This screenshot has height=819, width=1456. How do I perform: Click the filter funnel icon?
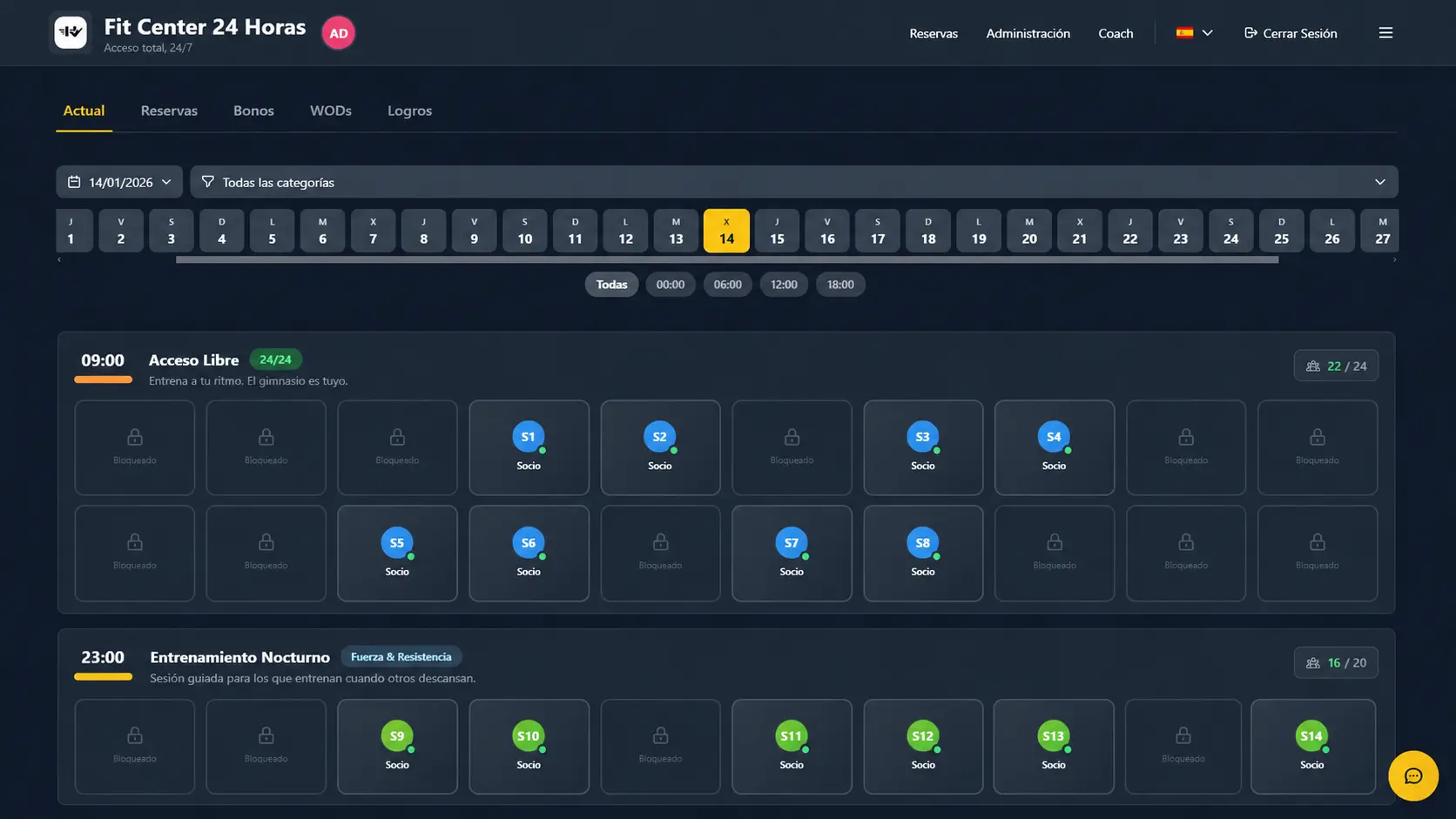[207, 182]
